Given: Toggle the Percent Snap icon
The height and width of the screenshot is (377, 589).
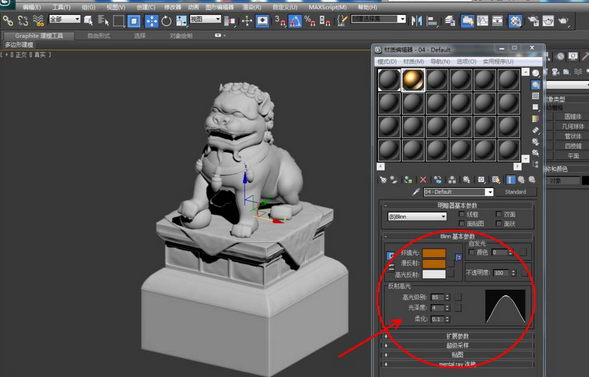Looking at the screenshot, I should 310,21.
